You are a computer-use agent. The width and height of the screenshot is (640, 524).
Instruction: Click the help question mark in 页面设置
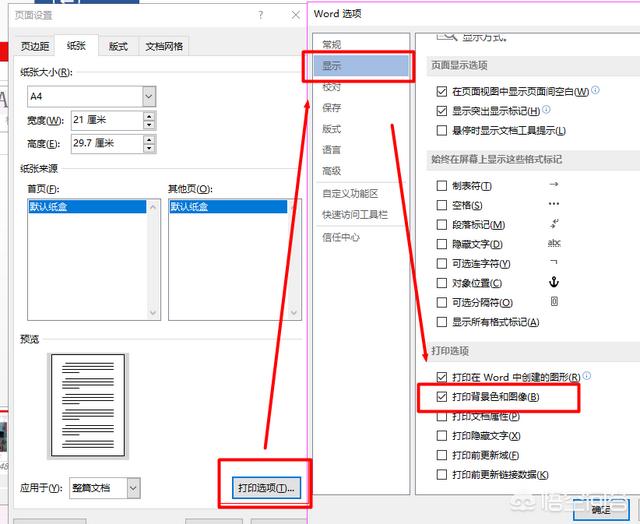pyautogui.click(x=260, y=16)
